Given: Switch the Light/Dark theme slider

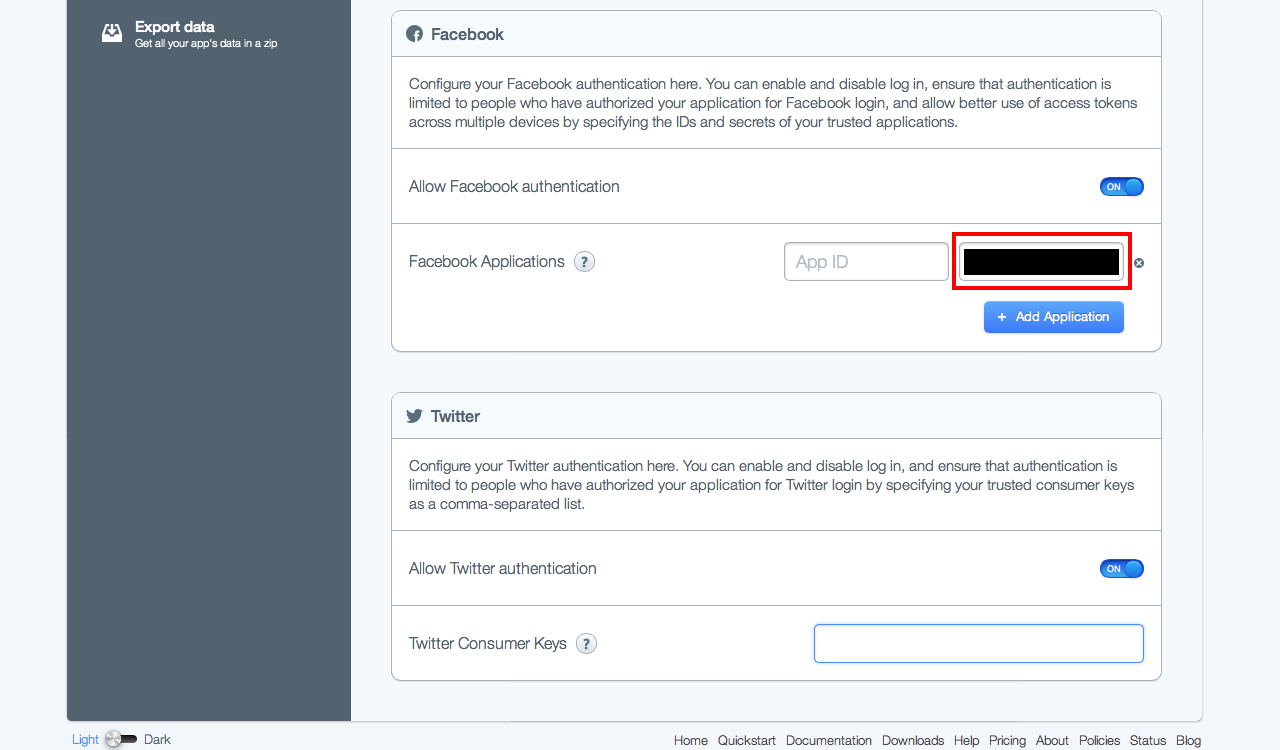Looking at the screenshot, I should (121, 739).
